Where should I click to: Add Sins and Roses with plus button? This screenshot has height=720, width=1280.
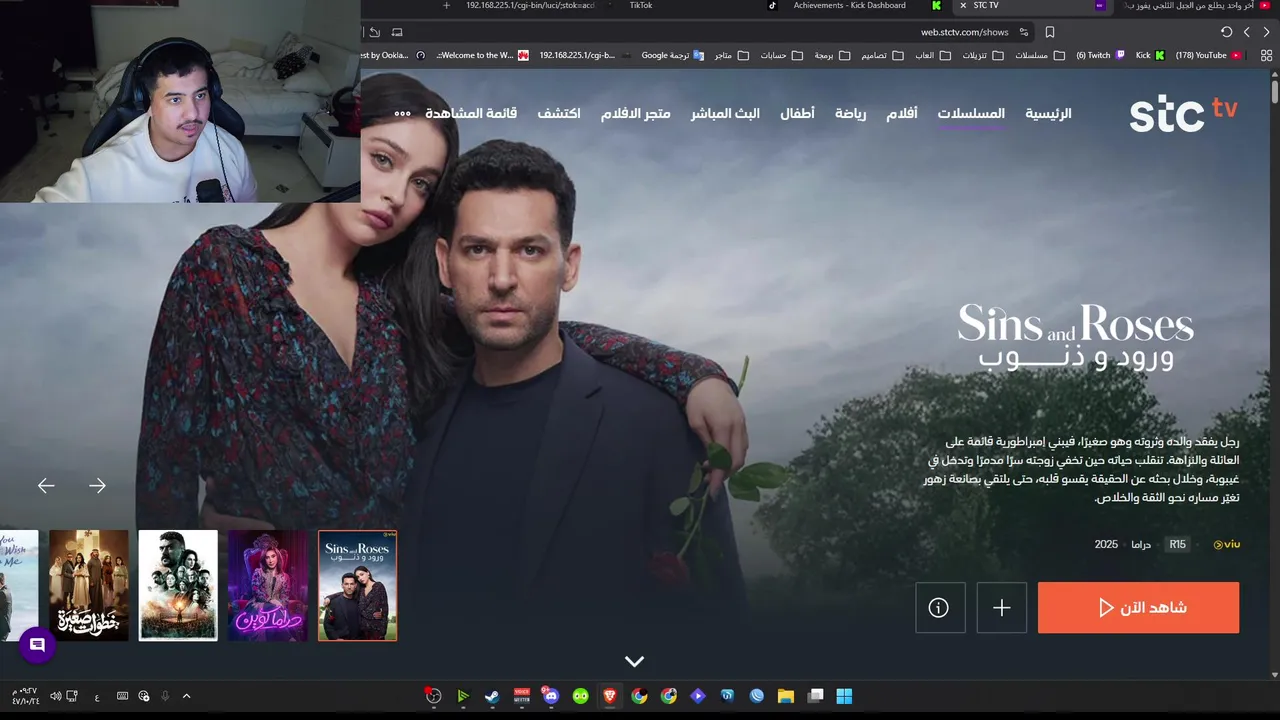pos(1001,608)
